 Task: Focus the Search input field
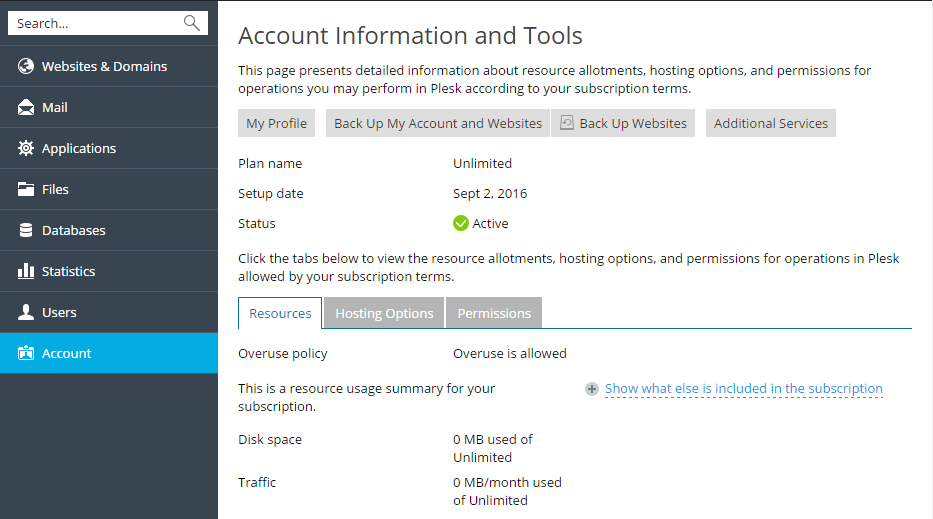click(95, 23)
